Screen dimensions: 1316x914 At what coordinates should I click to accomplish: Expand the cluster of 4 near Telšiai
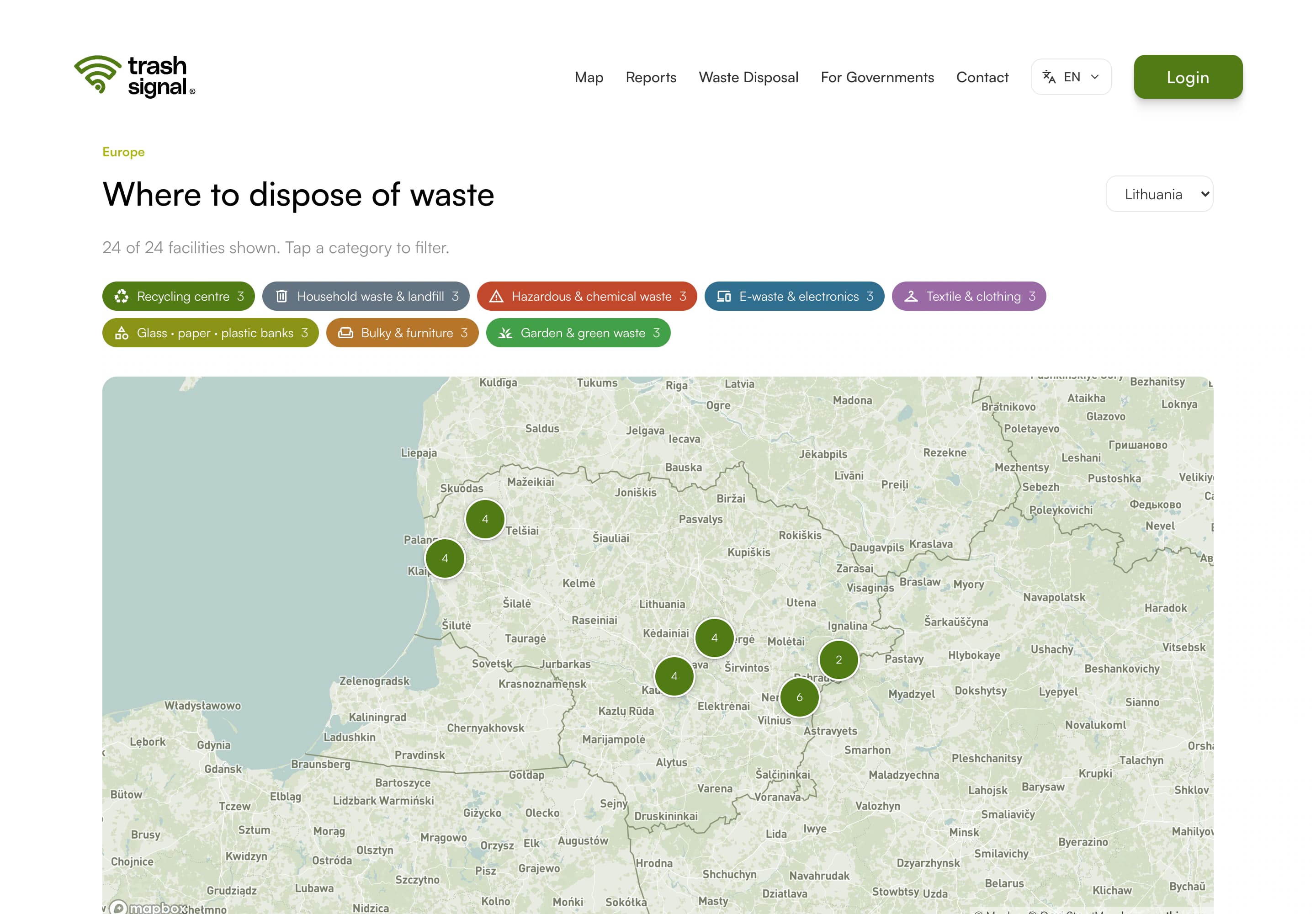click(x=485, y=519)
